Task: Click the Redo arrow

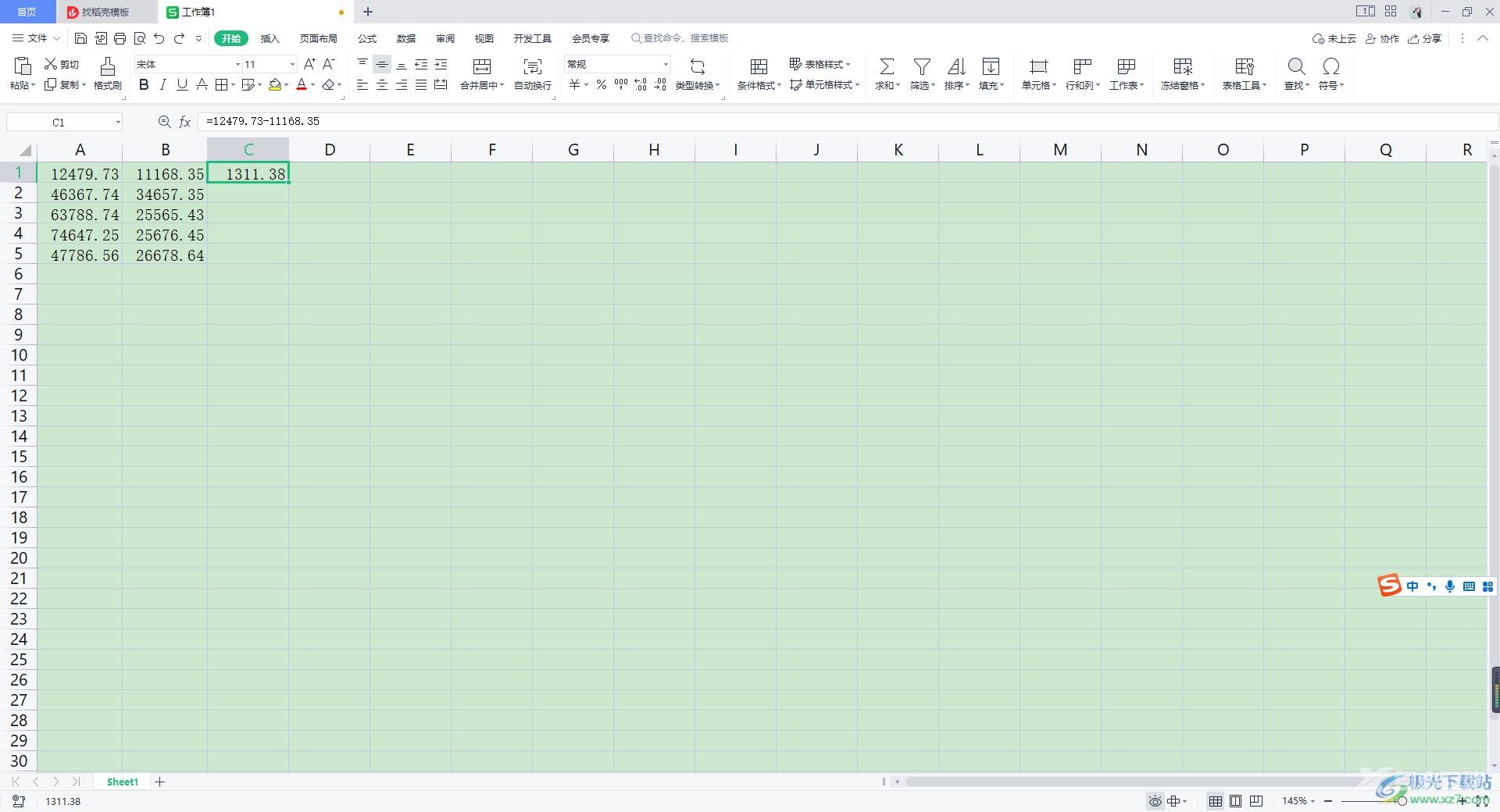Action: (x=179, y=38)
